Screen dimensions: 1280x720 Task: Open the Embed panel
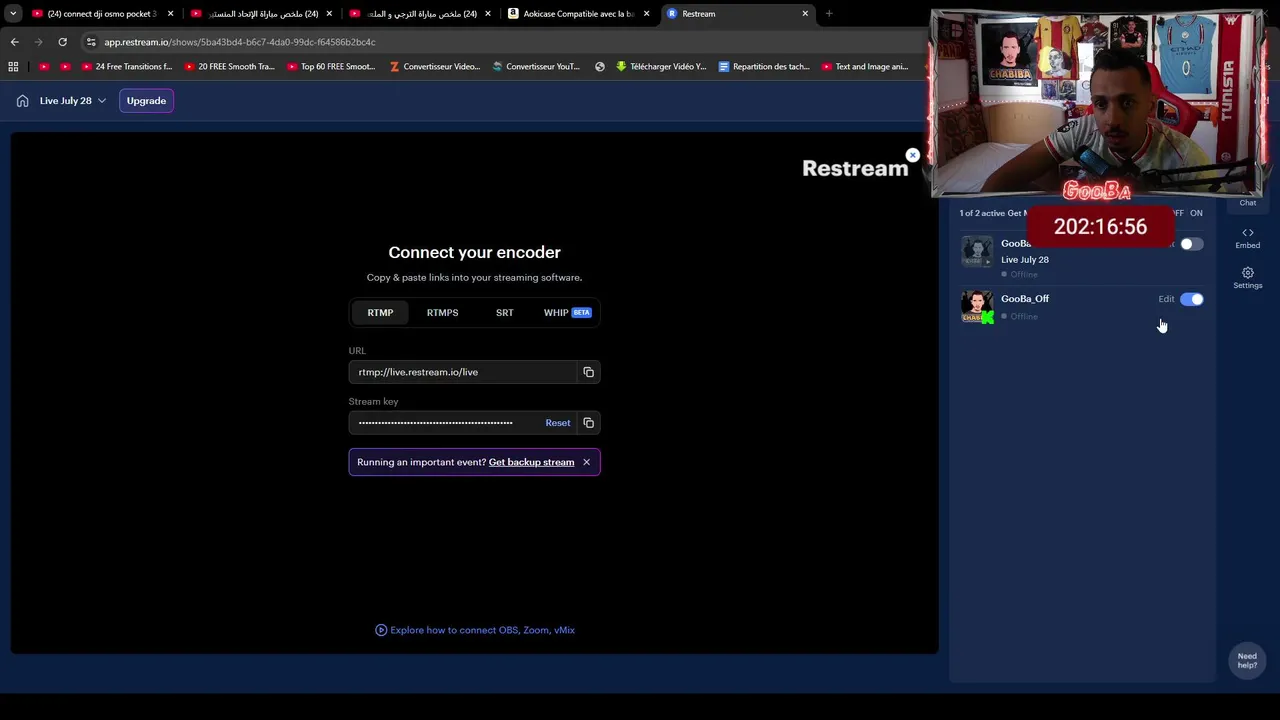point(1247,238)
